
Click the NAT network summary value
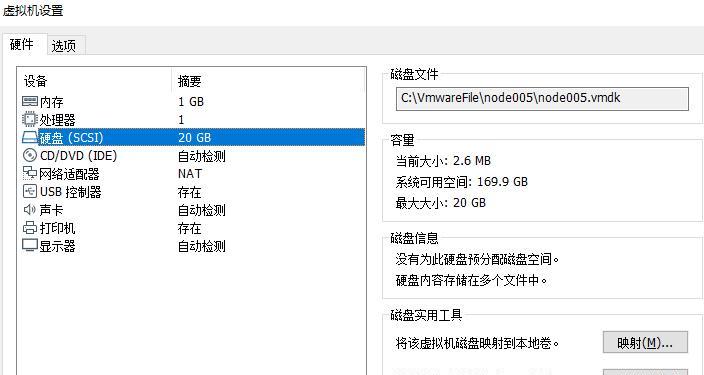tap(190, 174)
